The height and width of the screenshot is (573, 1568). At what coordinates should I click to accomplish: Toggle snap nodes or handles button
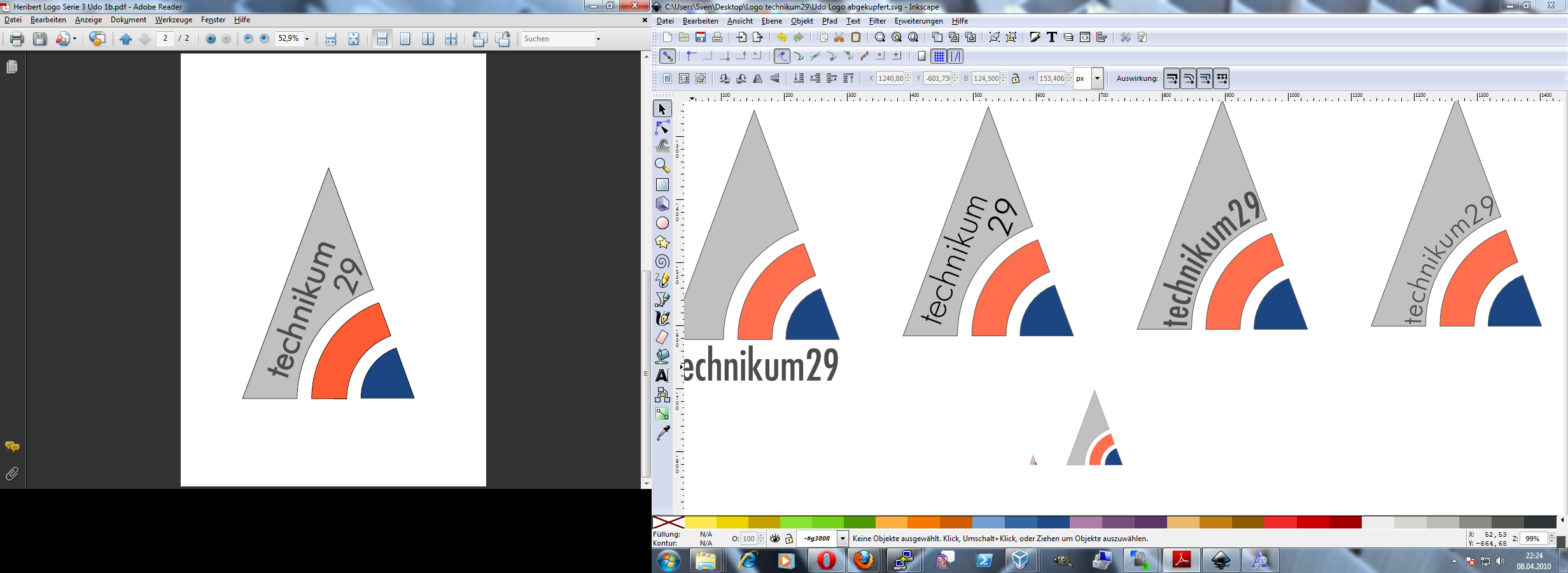[782, 57]
